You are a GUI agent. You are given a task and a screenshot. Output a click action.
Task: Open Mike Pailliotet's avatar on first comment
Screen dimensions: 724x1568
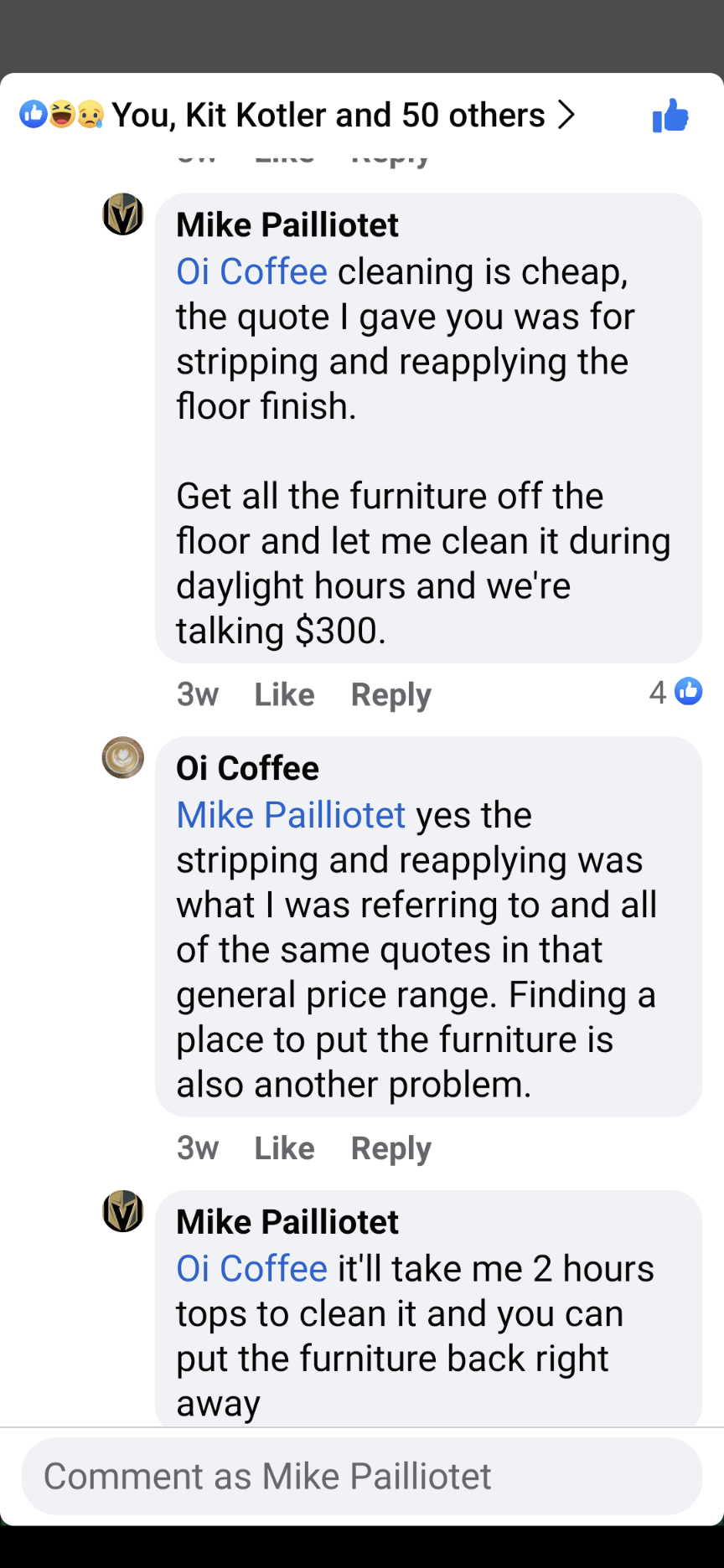(123, 214)
